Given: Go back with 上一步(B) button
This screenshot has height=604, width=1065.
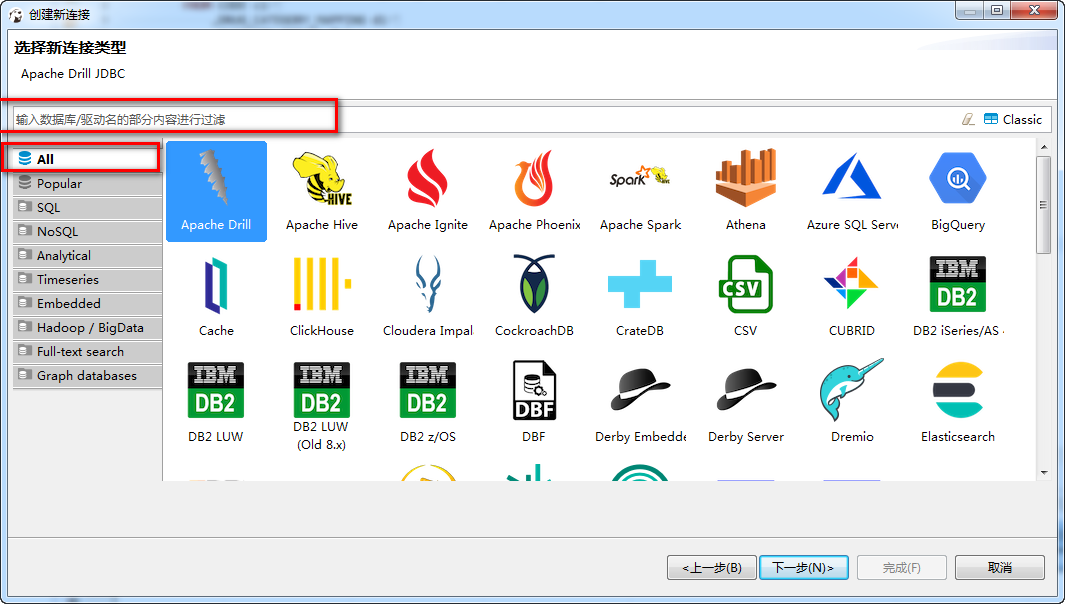Looking at the screenshot, I should point(712,567).
